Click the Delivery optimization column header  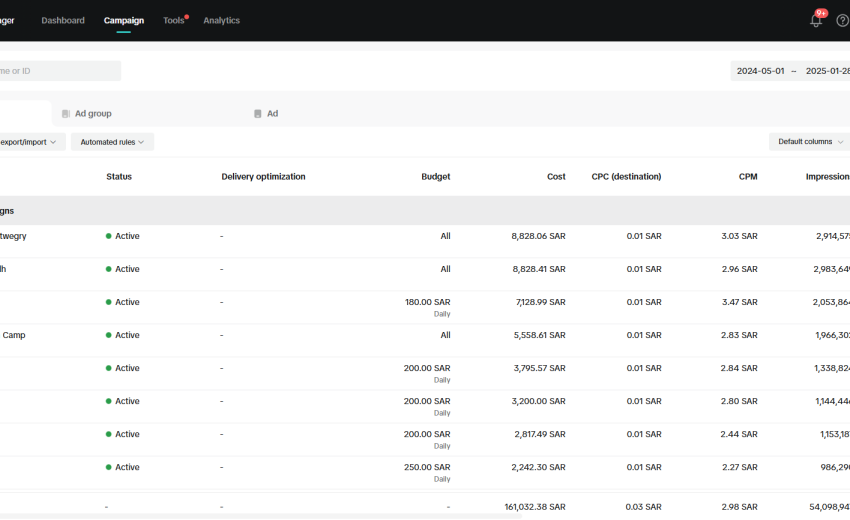(263, 177)
